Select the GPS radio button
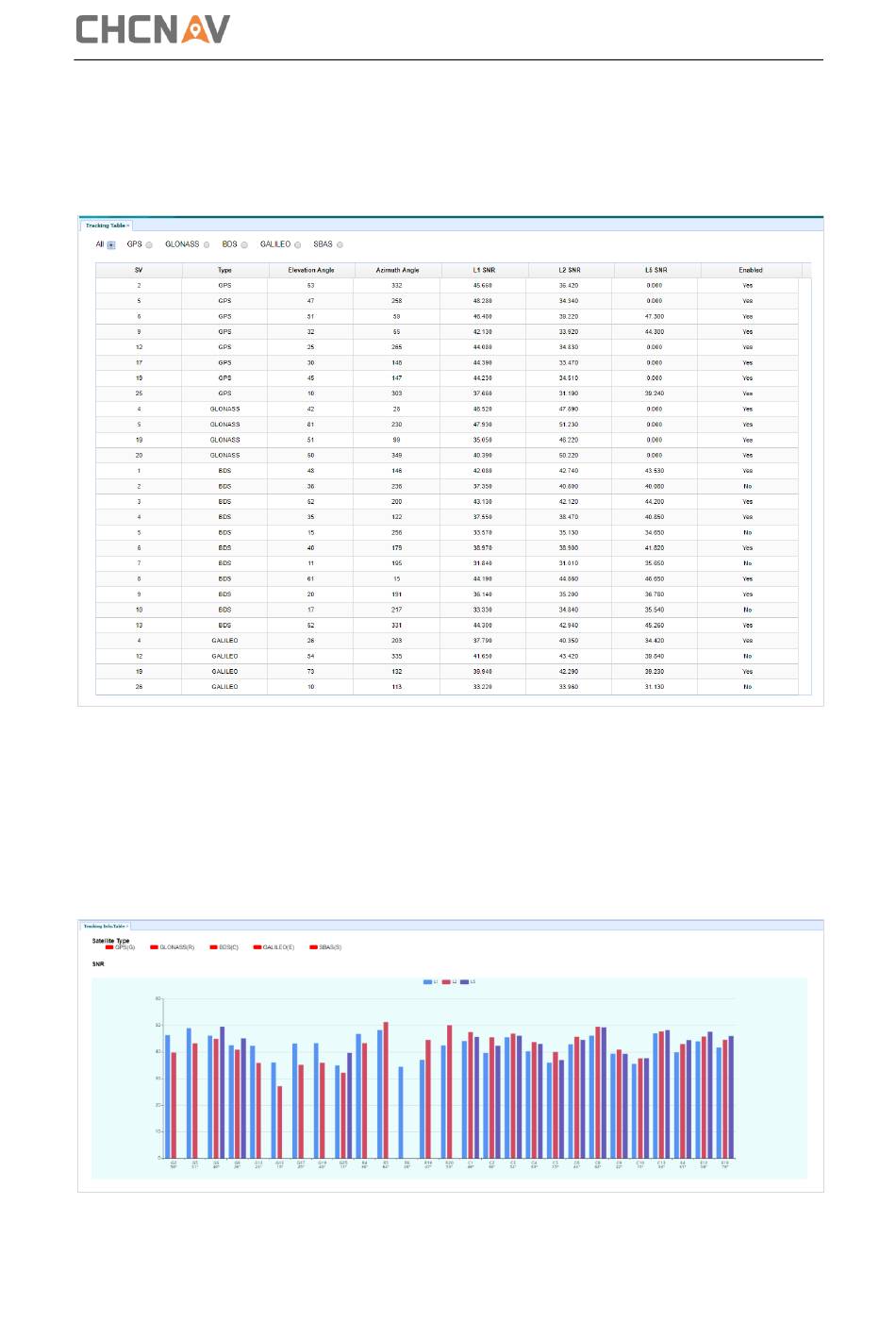Viewport: 896px width, 1339px height. (149, 245)
